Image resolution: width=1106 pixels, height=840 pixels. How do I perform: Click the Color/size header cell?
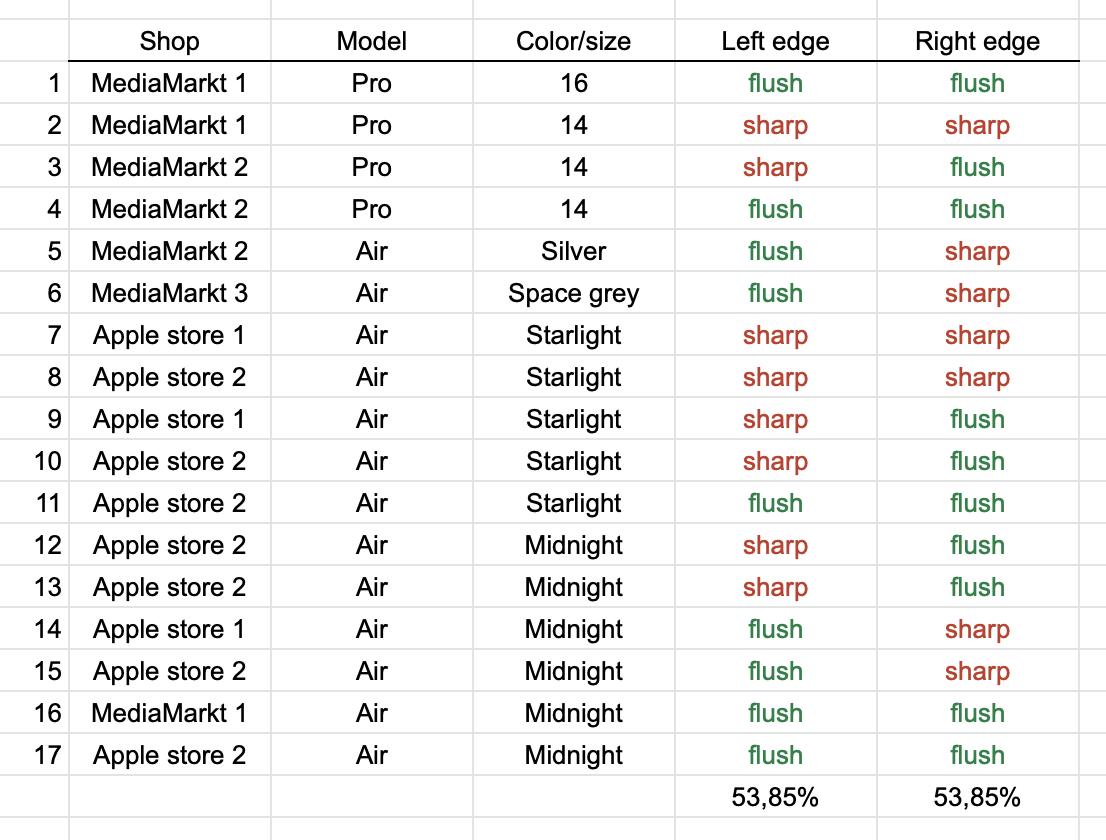(574, 41)
